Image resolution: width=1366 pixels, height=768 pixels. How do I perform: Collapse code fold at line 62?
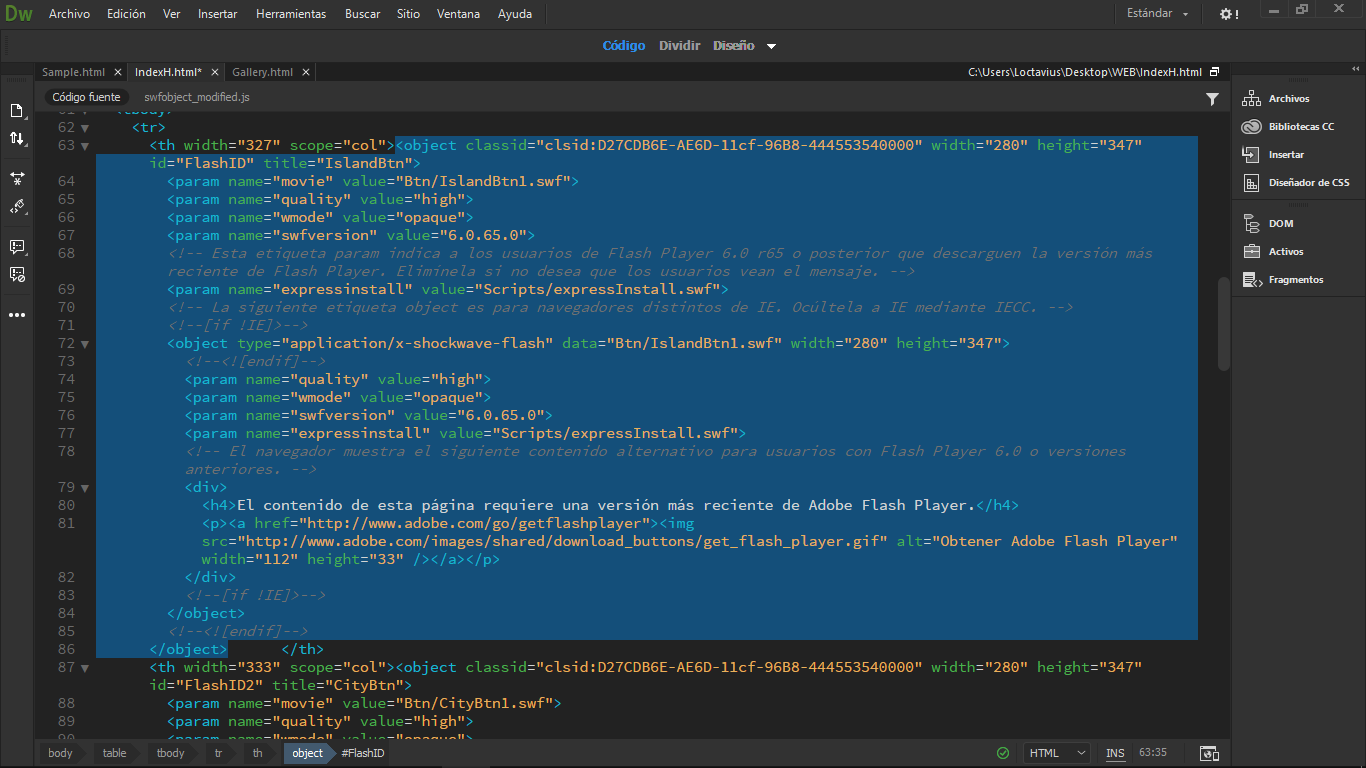pos(85,128)
